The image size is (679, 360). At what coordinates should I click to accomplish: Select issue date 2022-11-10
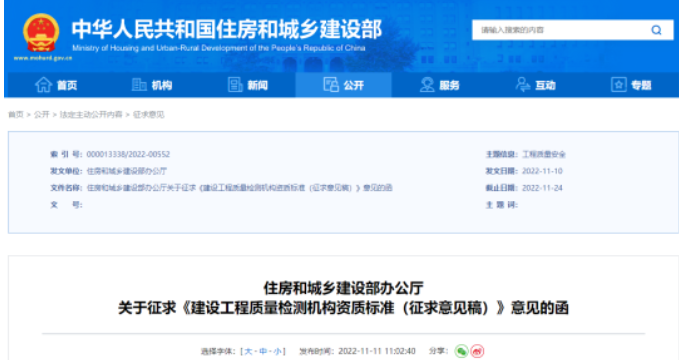pyautogui.click(x=542, y=171)
